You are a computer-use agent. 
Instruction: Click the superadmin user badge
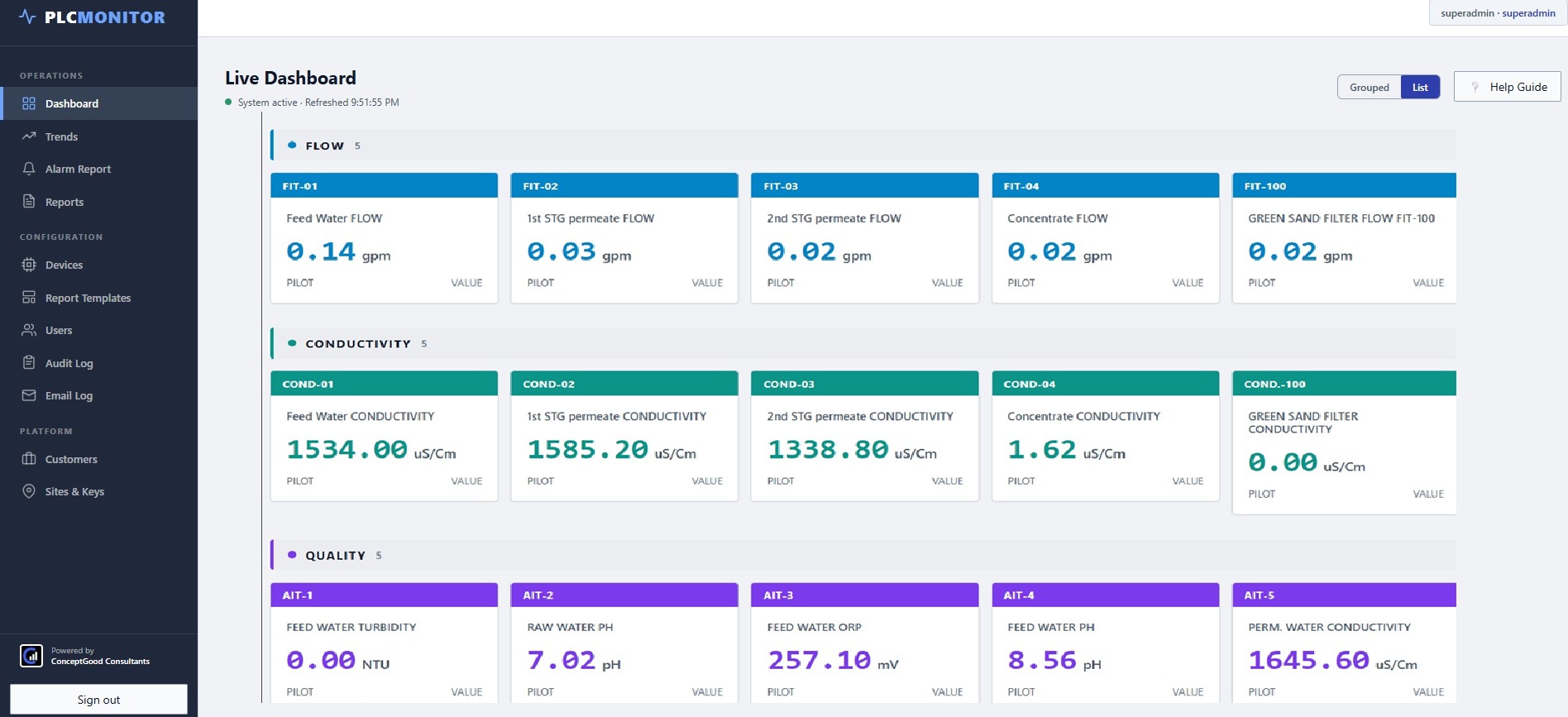[1498, 13]
